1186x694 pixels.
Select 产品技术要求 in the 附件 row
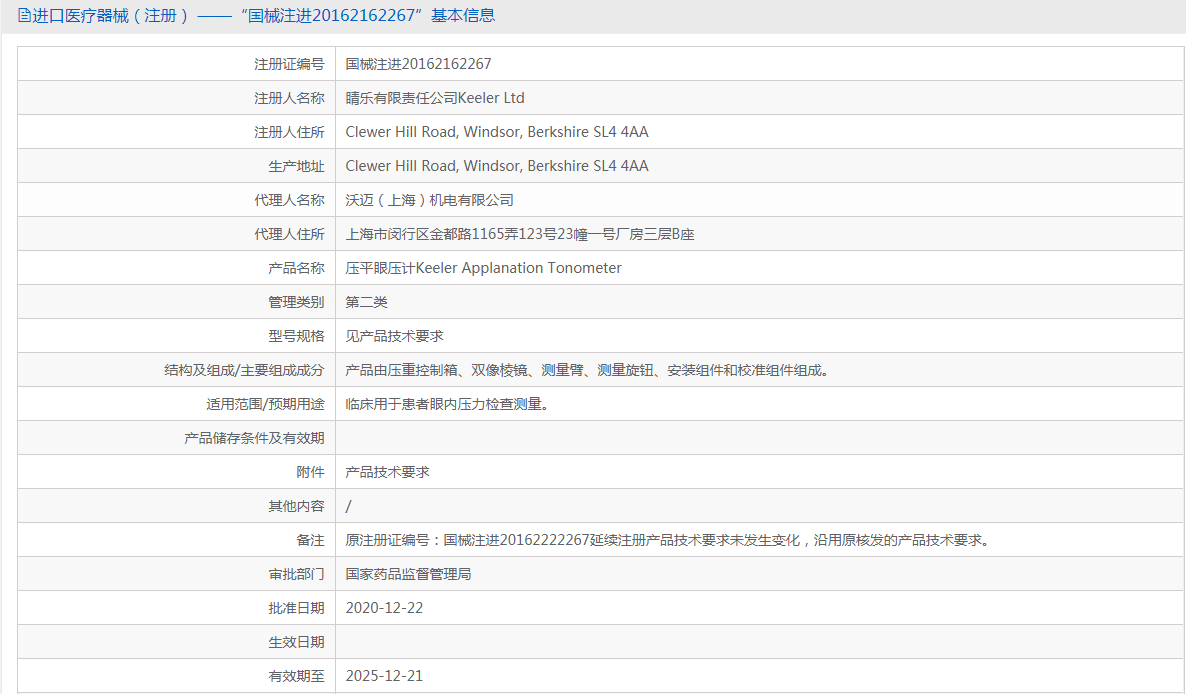(387, 472)
